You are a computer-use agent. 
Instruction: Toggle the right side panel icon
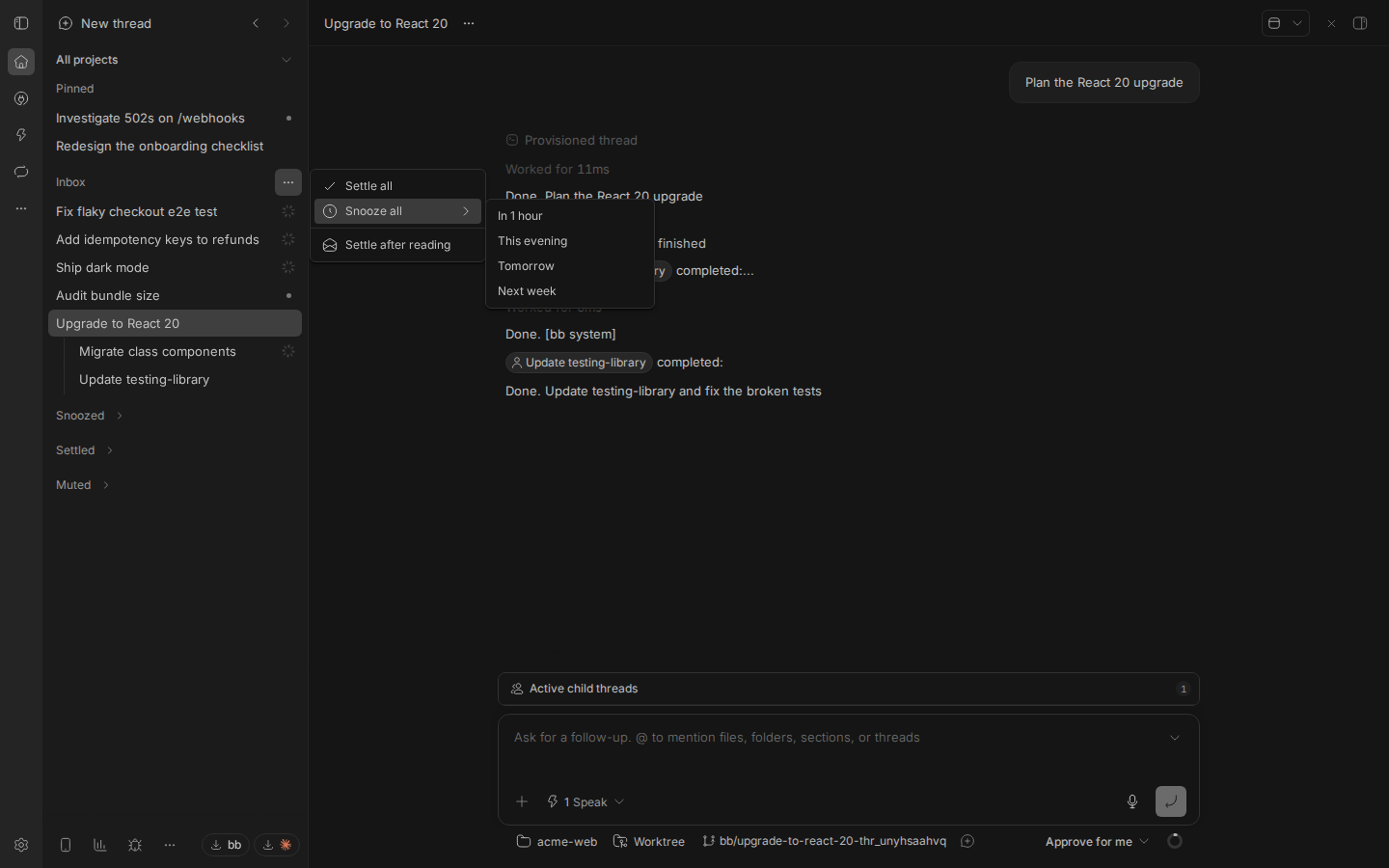tap(1360, 23)
